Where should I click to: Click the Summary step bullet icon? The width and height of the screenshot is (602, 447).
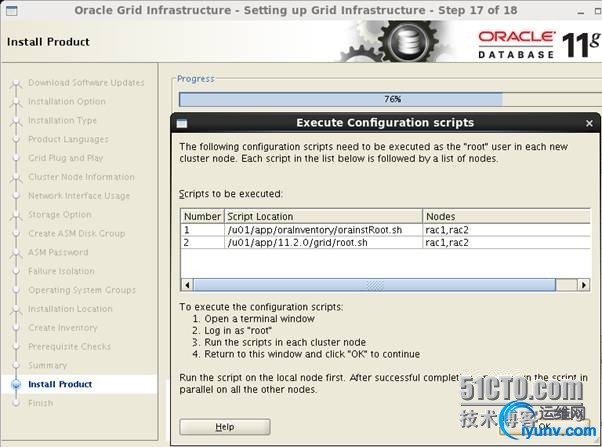[16, 365]
